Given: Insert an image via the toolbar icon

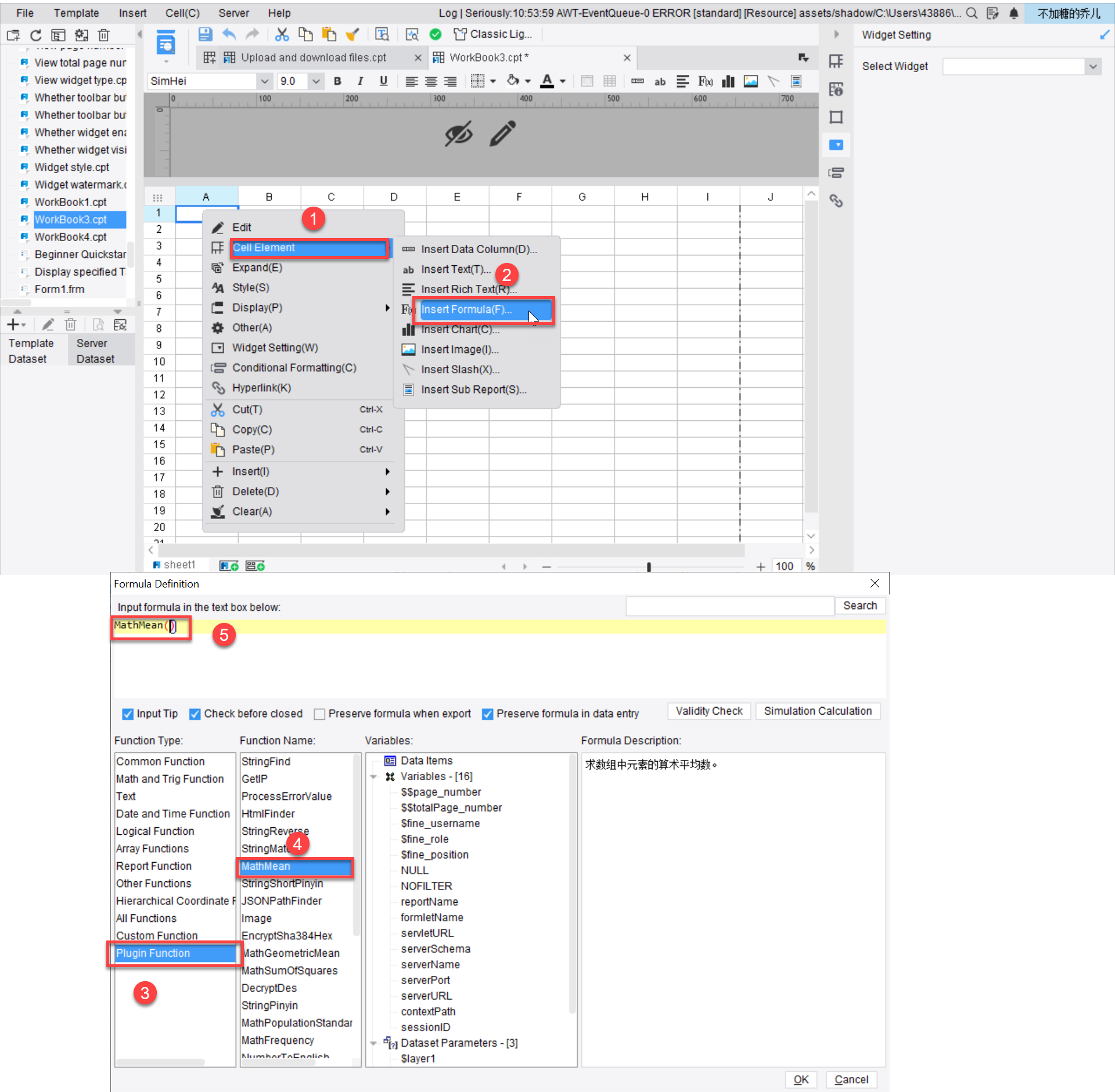Looking at the screenshot, I should tap(750, 81).
